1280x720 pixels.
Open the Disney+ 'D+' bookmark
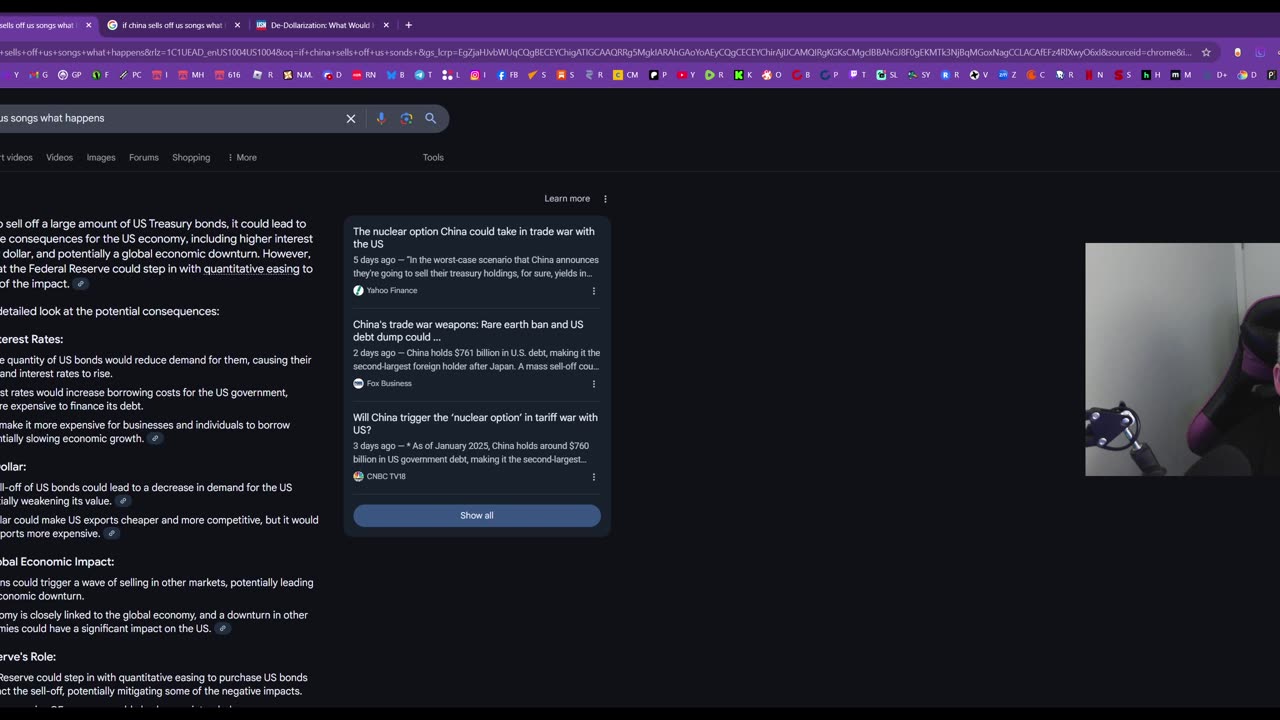tap(1215, 74)
